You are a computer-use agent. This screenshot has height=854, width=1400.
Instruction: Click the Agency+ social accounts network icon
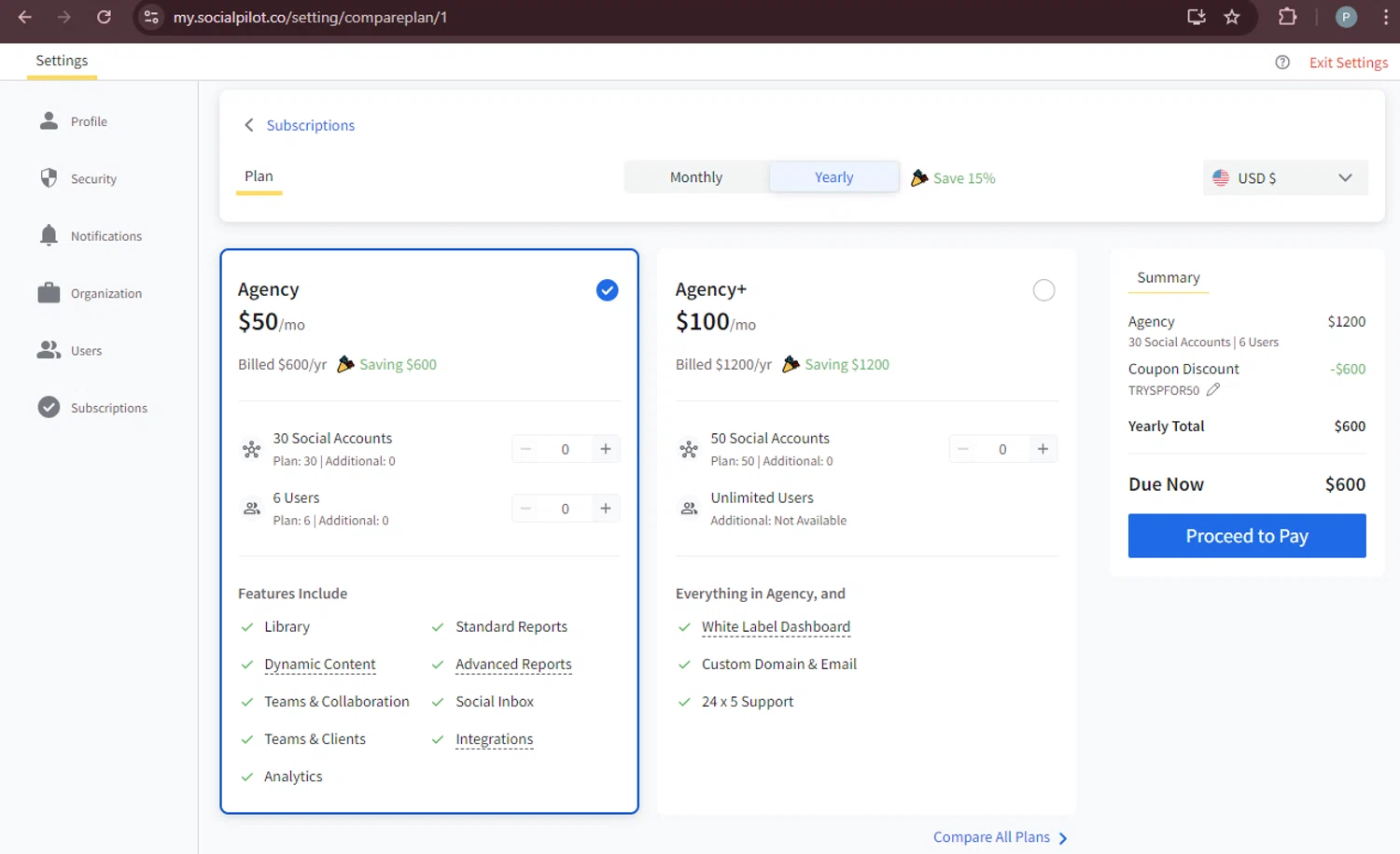tap(689, 449)
